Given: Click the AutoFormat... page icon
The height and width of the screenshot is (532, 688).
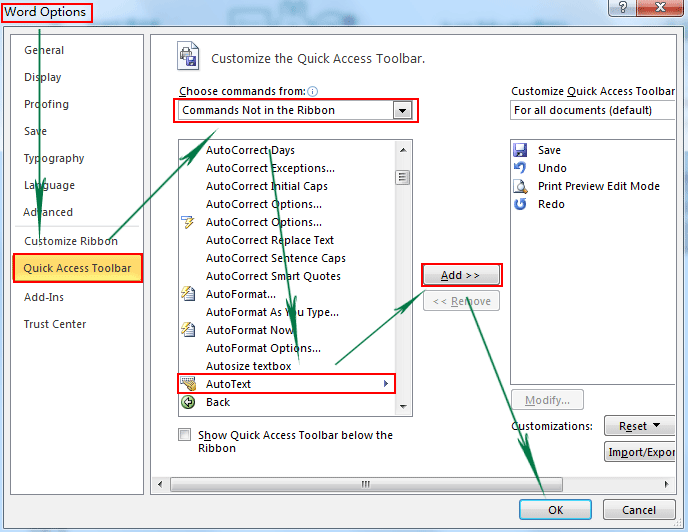Looking at the screenshot, I should 188,294.
